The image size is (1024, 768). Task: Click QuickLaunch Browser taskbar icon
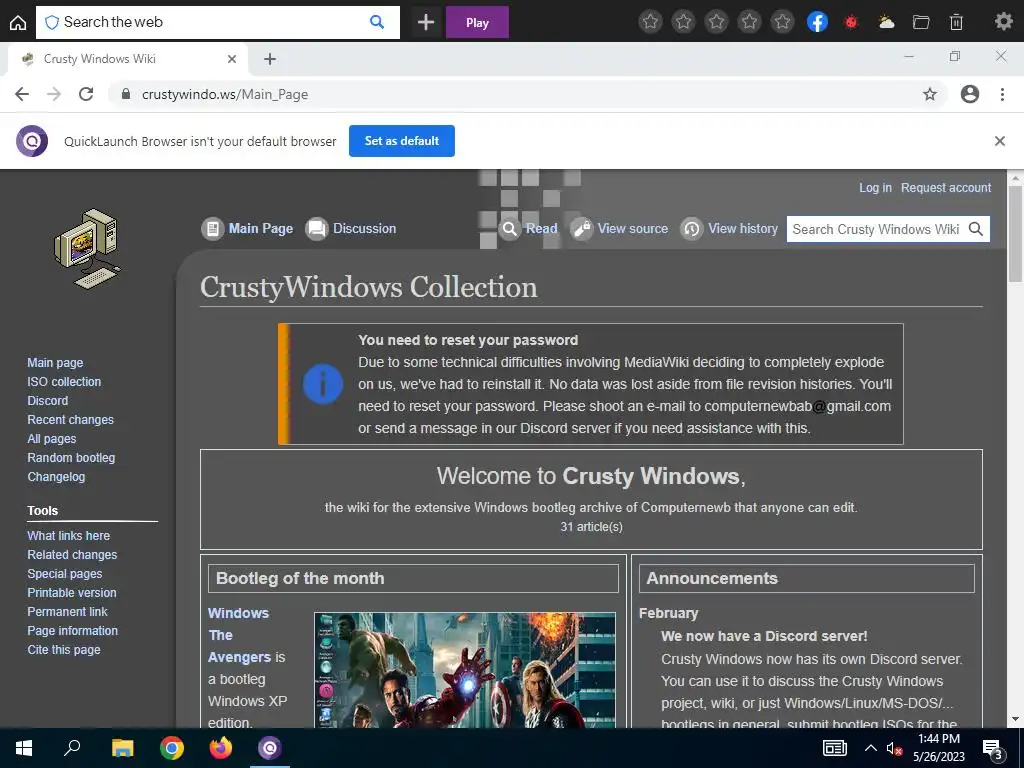pyautogui.click(x=270, y=748)
